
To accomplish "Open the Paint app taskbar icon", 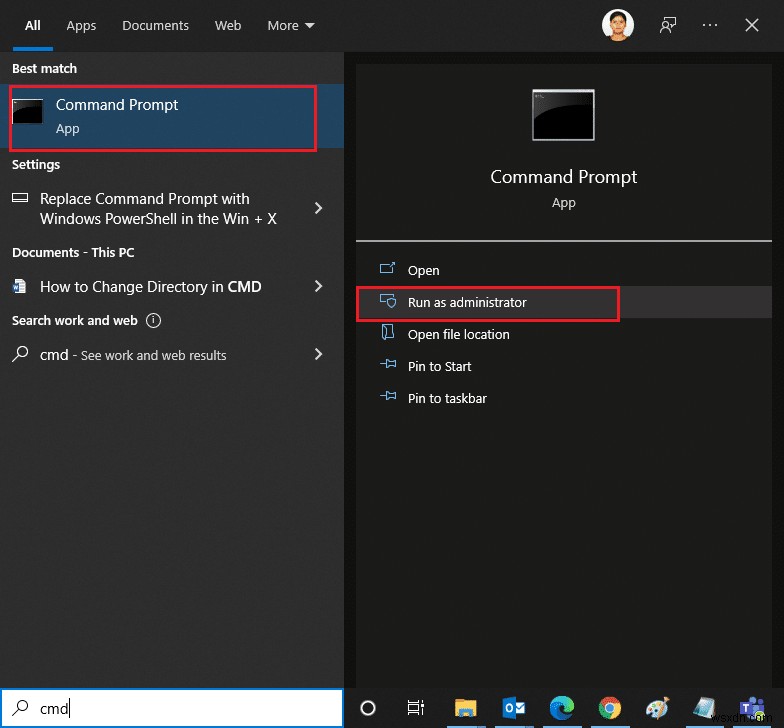I will (657, 708).
